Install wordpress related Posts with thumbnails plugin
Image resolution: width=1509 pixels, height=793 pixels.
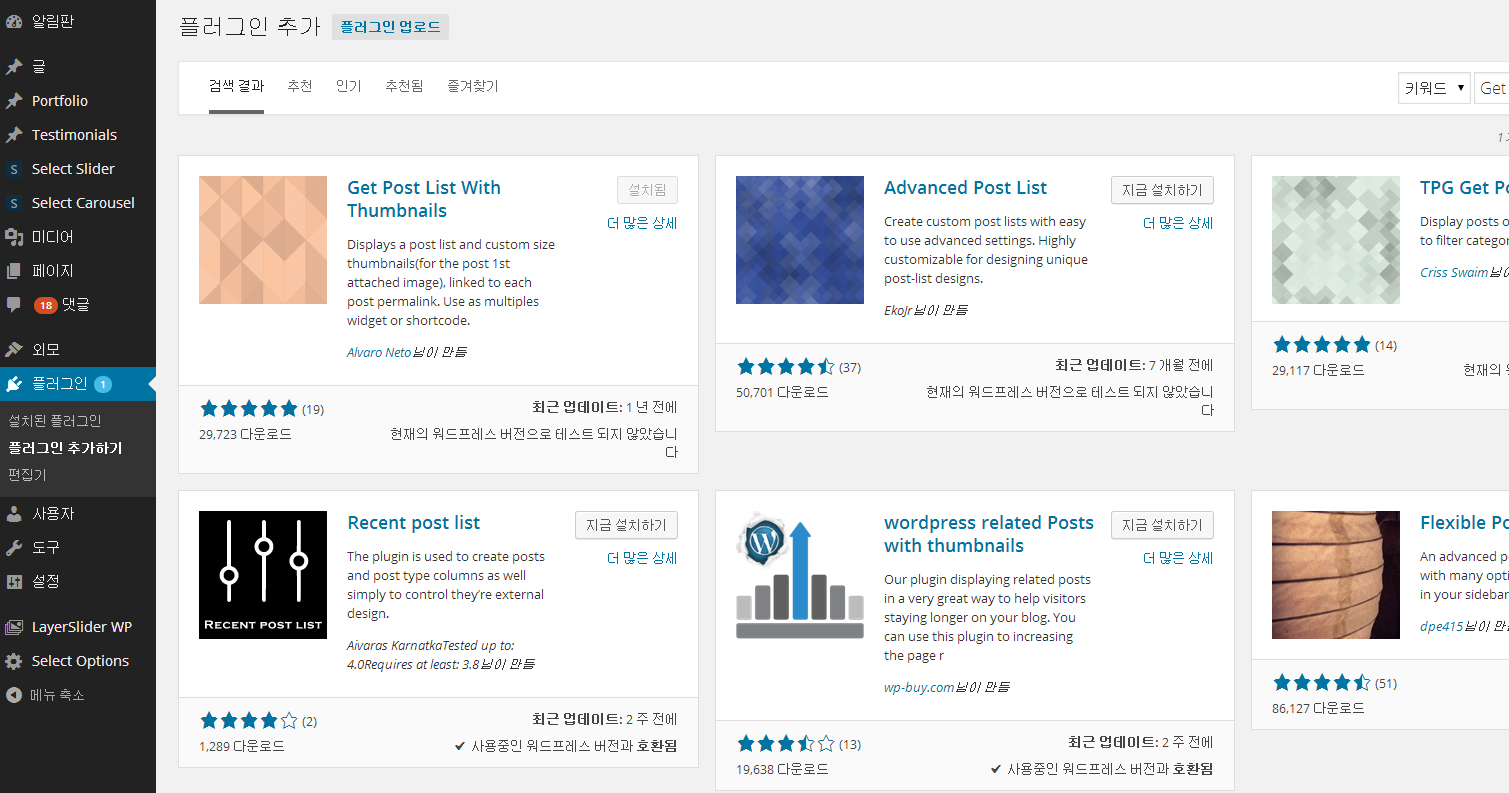coord(1162,525)
